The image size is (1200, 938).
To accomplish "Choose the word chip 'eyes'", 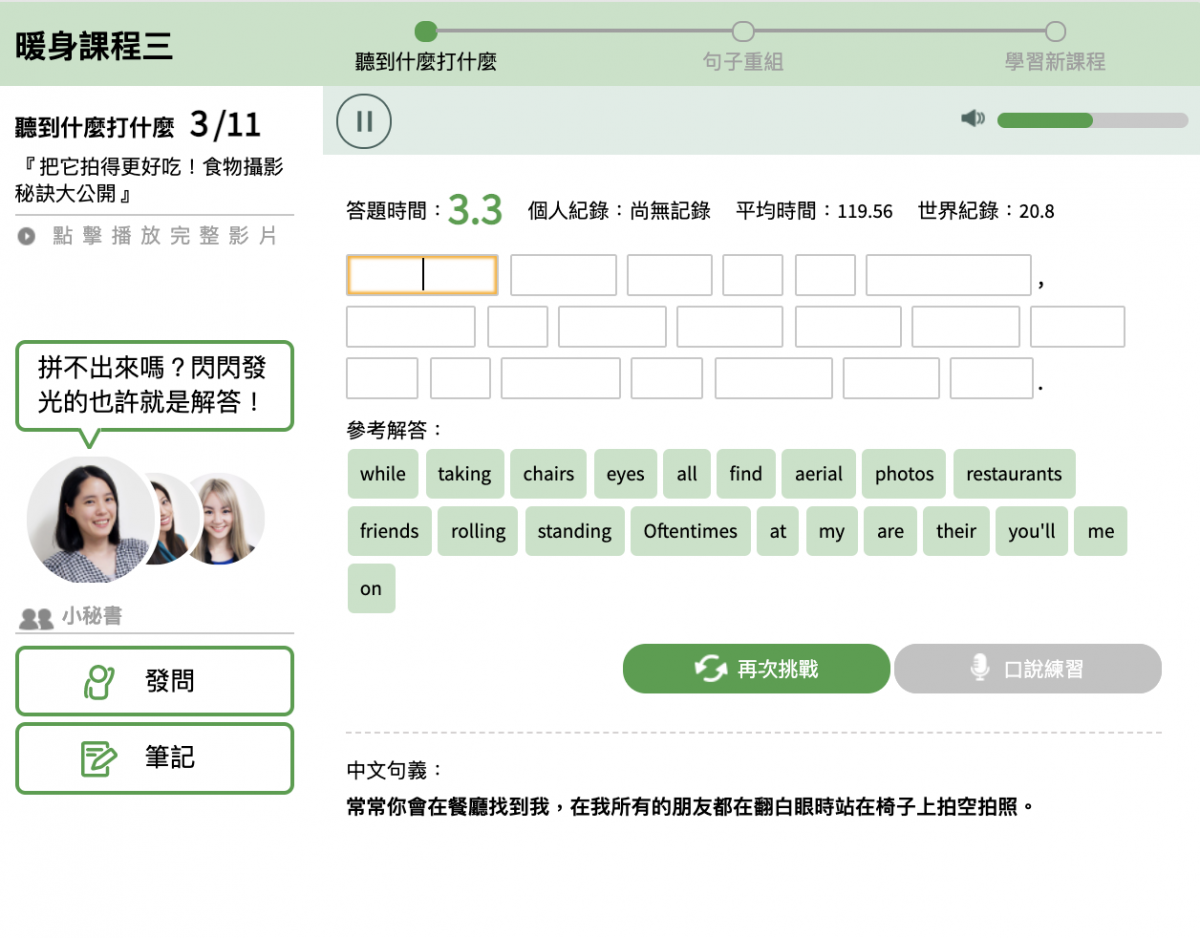I will click(625, 474).
